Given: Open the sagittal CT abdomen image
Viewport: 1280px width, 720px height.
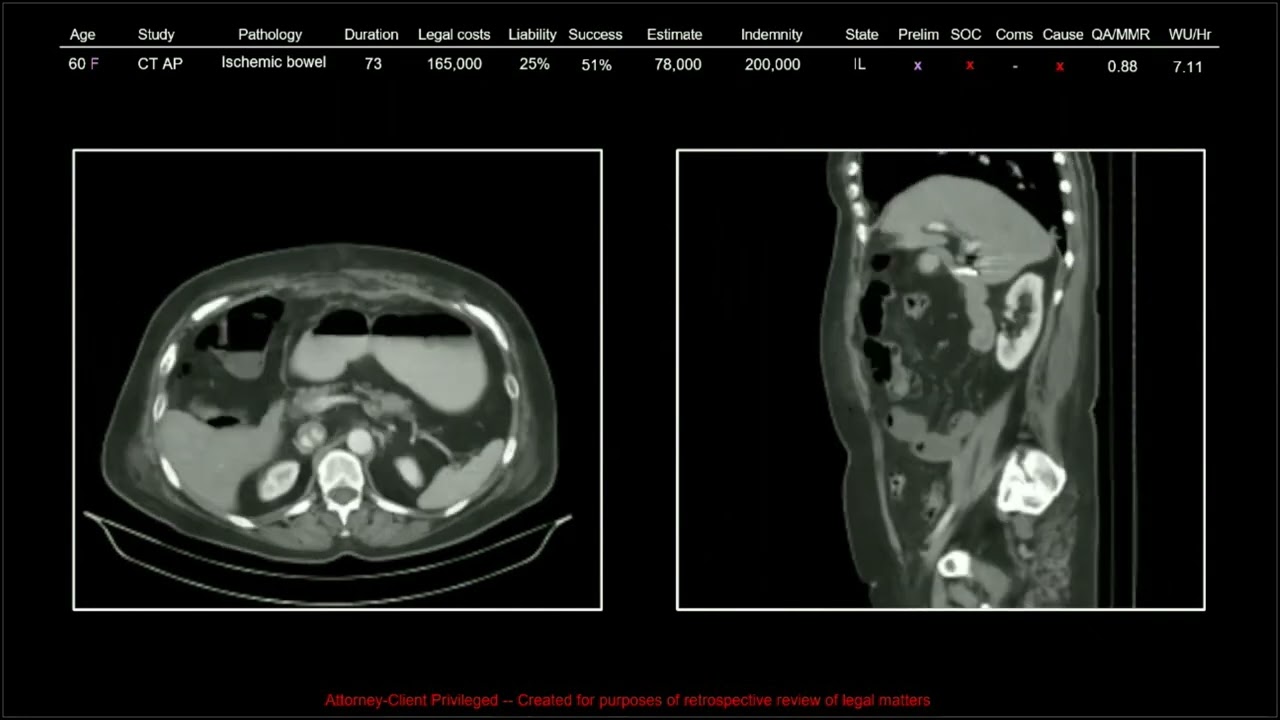Looking at the screenshot, I should click(x=941, y=380).
